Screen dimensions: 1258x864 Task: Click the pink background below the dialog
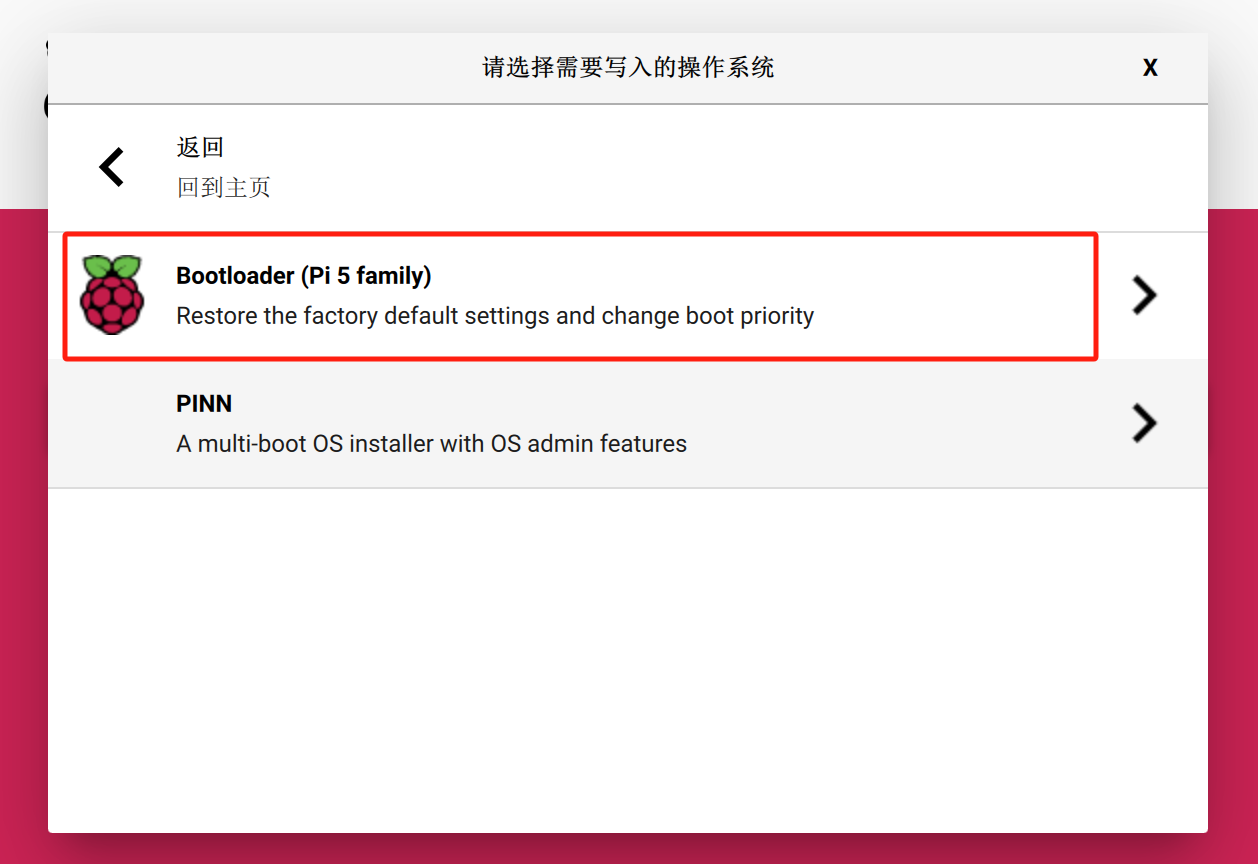pos(628,849)
